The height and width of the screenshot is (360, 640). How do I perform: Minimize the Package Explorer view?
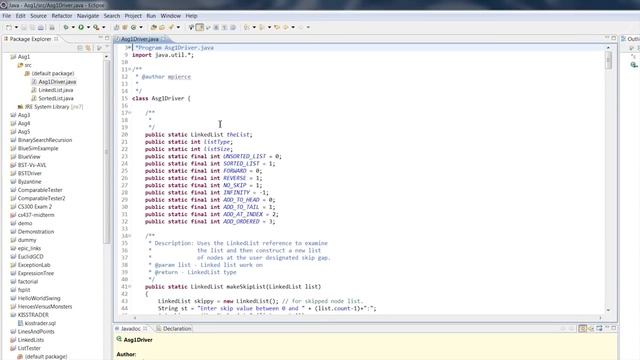(100, 38)
